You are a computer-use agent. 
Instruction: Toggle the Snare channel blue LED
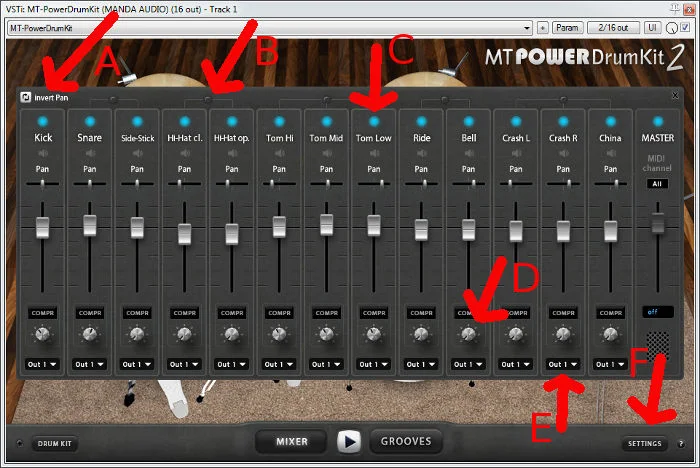tap(90, 121)
